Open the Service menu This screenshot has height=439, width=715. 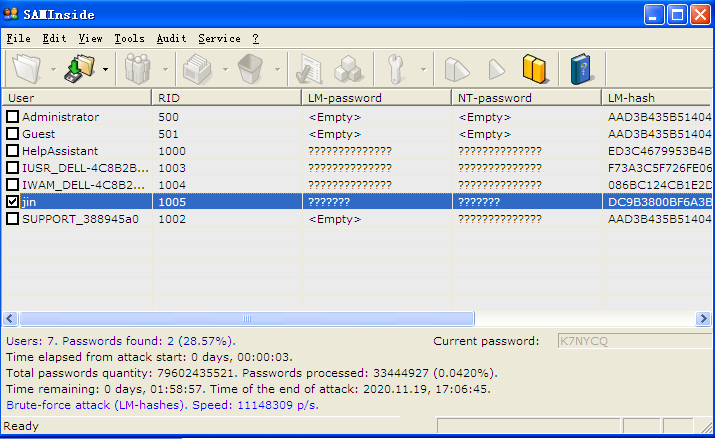(219, 39)
